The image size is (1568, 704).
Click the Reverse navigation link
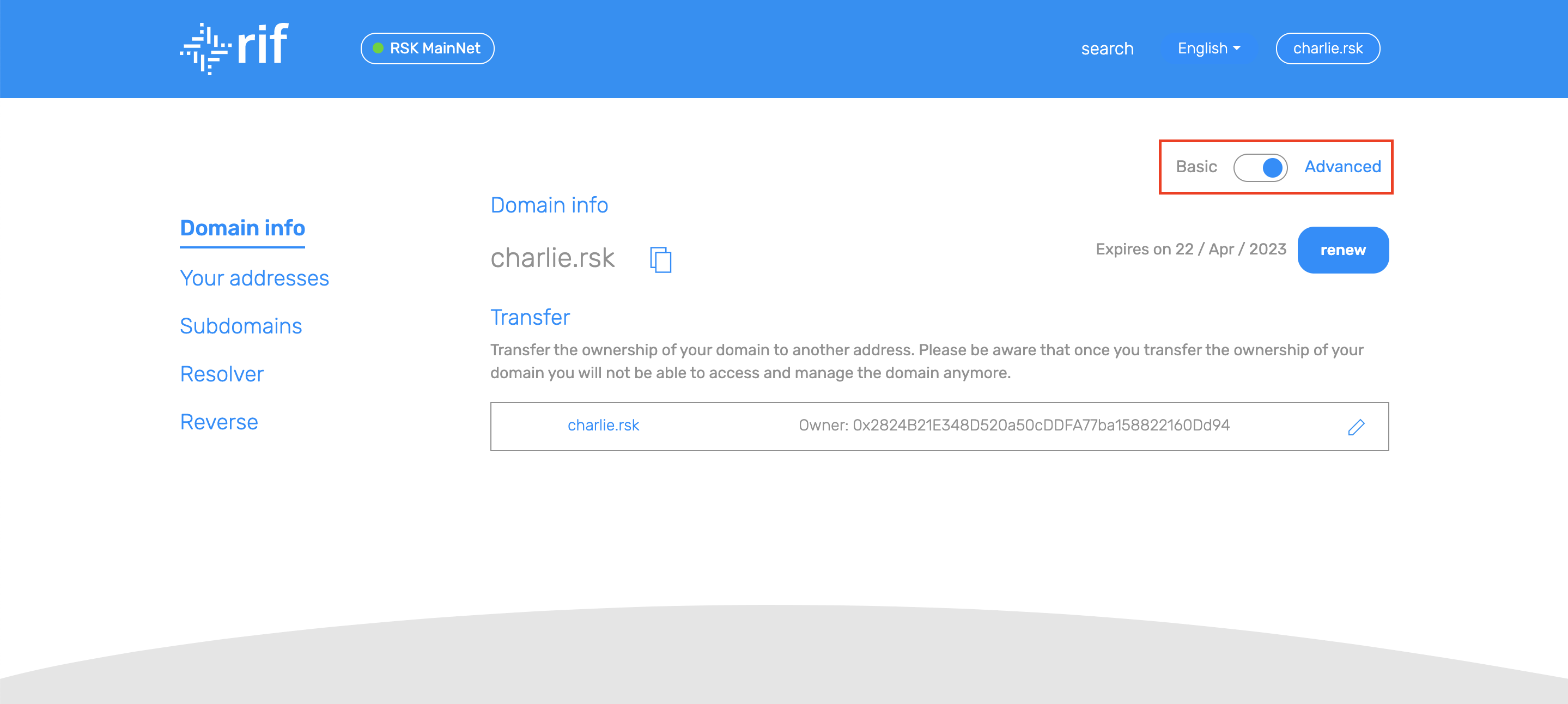219,420
